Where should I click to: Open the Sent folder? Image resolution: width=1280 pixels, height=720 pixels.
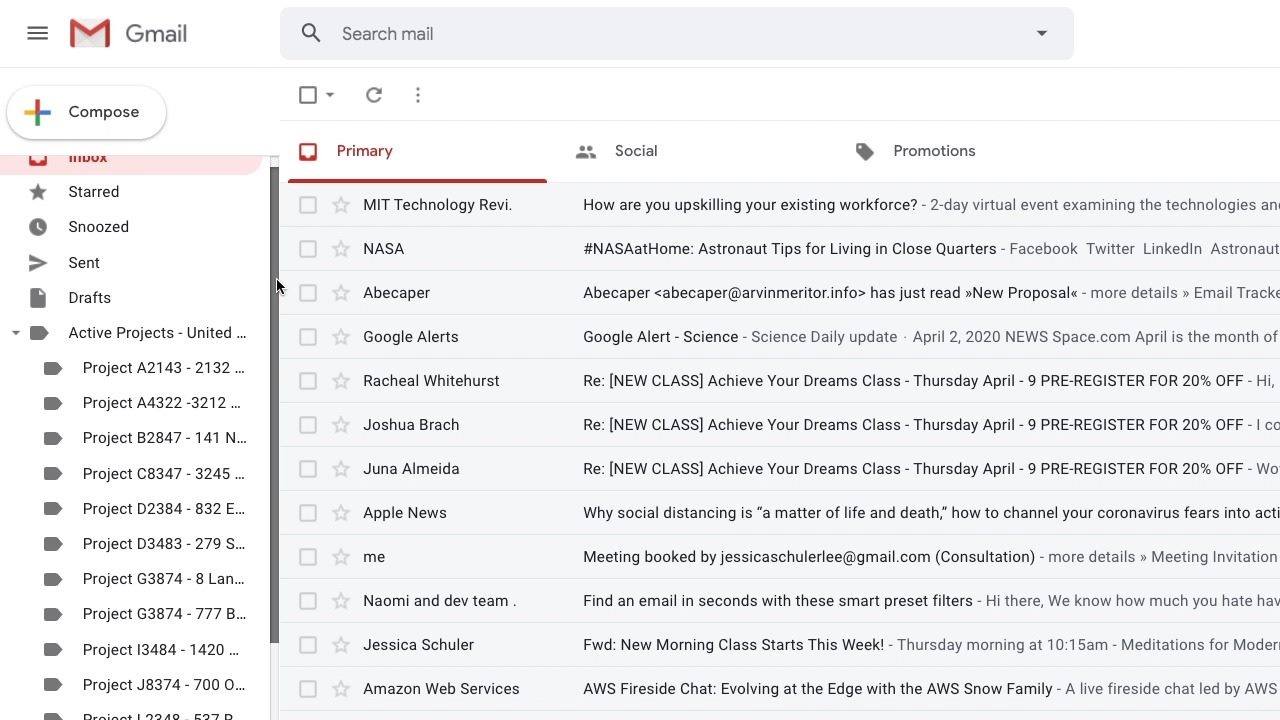coord(84,263)
